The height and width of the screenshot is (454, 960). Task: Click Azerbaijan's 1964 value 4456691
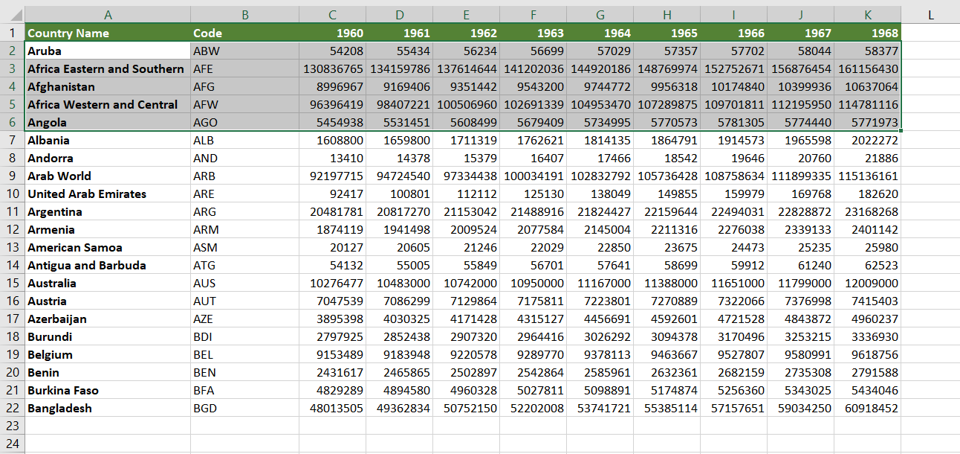click(600, 319)
